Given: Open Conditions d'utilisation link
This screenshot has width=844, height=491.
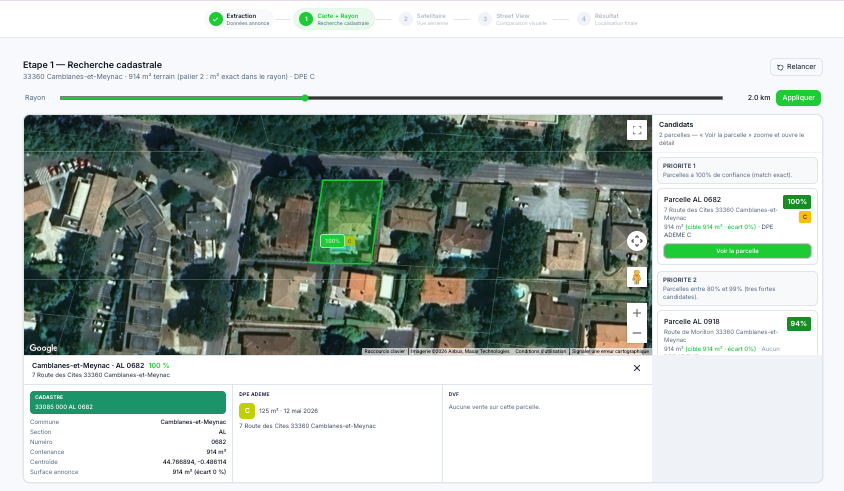Looking at the screenshot, I should [x=541, y=351].
